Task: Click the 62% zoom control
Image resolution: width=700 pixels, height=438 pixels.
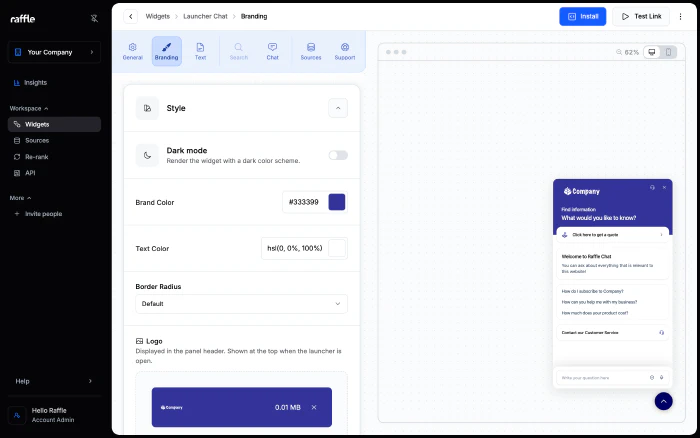Action: (x=627, y=52)
